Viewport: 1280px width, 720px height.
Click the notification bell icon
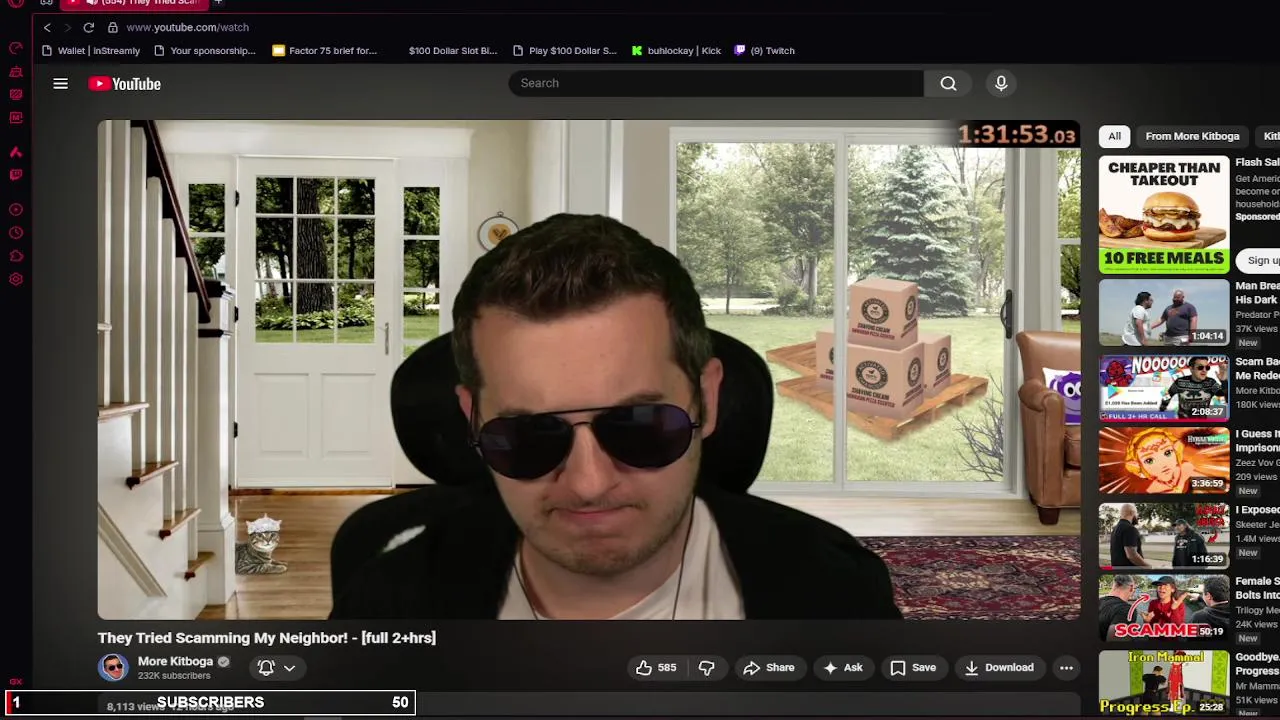click(x=266, y=668)
